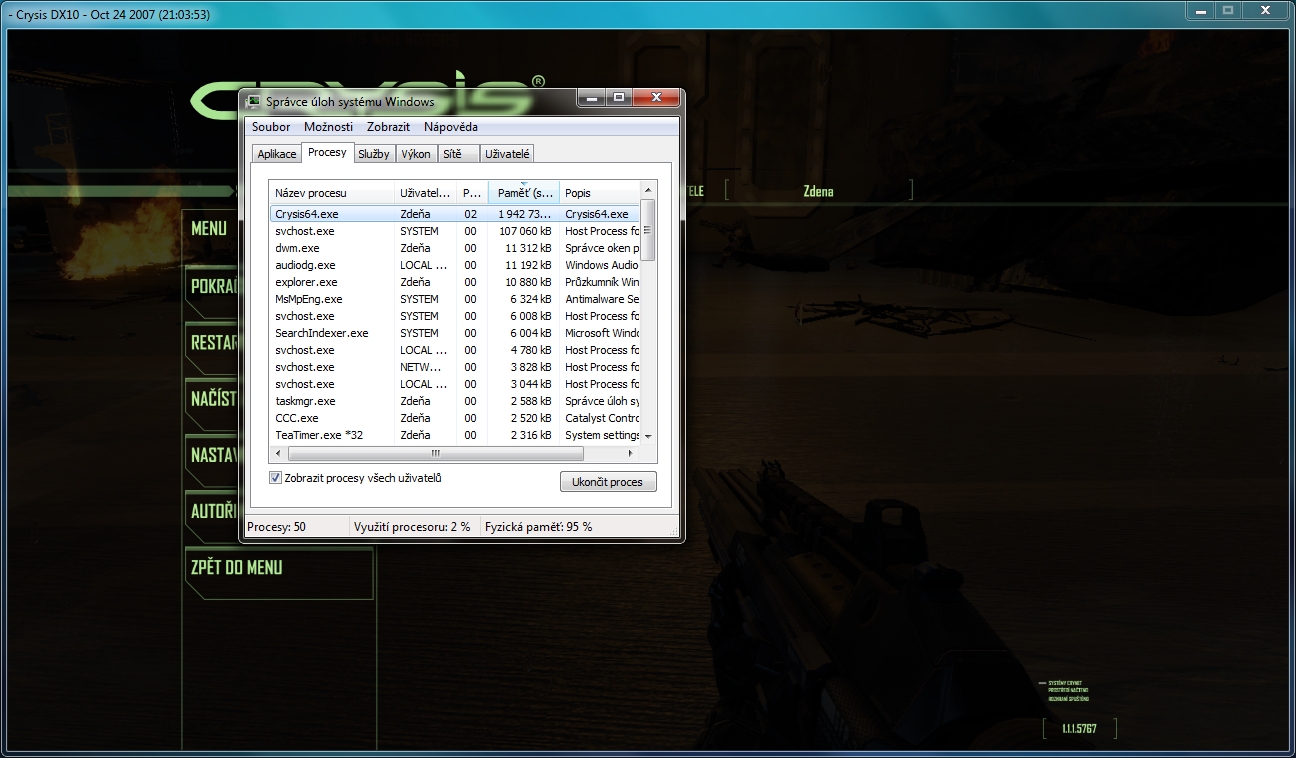Click the process list scroll-down arrow
The image size is (1296, 758).
tap(648, 436)
